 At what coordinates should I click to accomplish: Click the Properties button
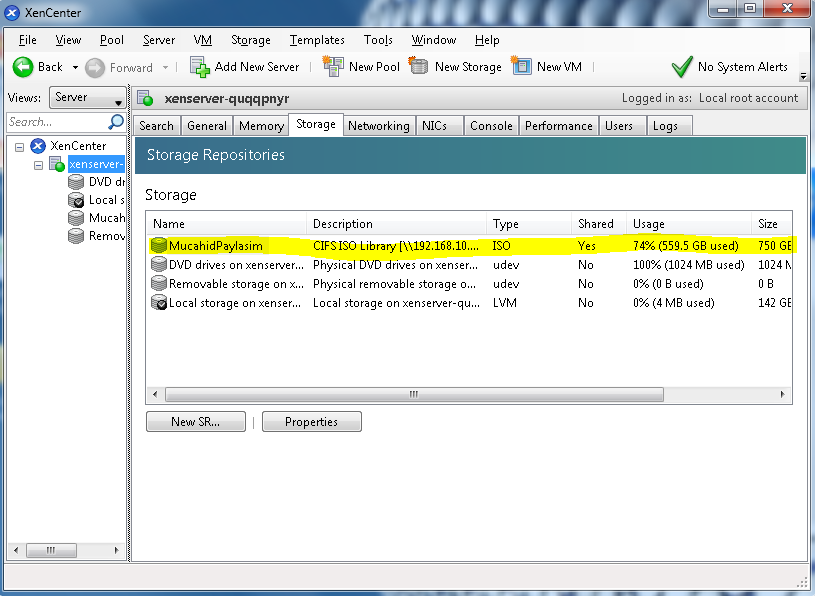[311, 421]
